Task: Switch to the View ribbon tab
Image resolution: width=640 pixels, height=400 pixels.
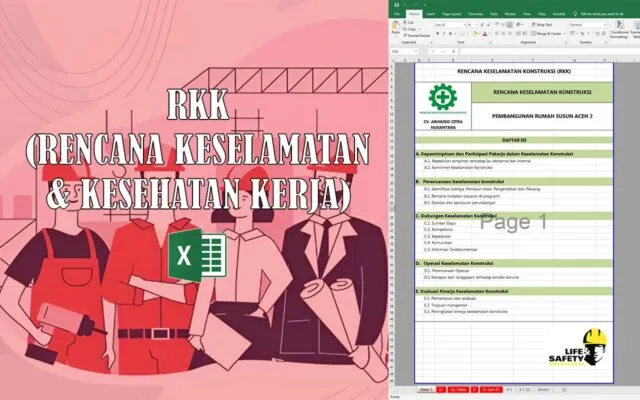Action: pos(527,14)
